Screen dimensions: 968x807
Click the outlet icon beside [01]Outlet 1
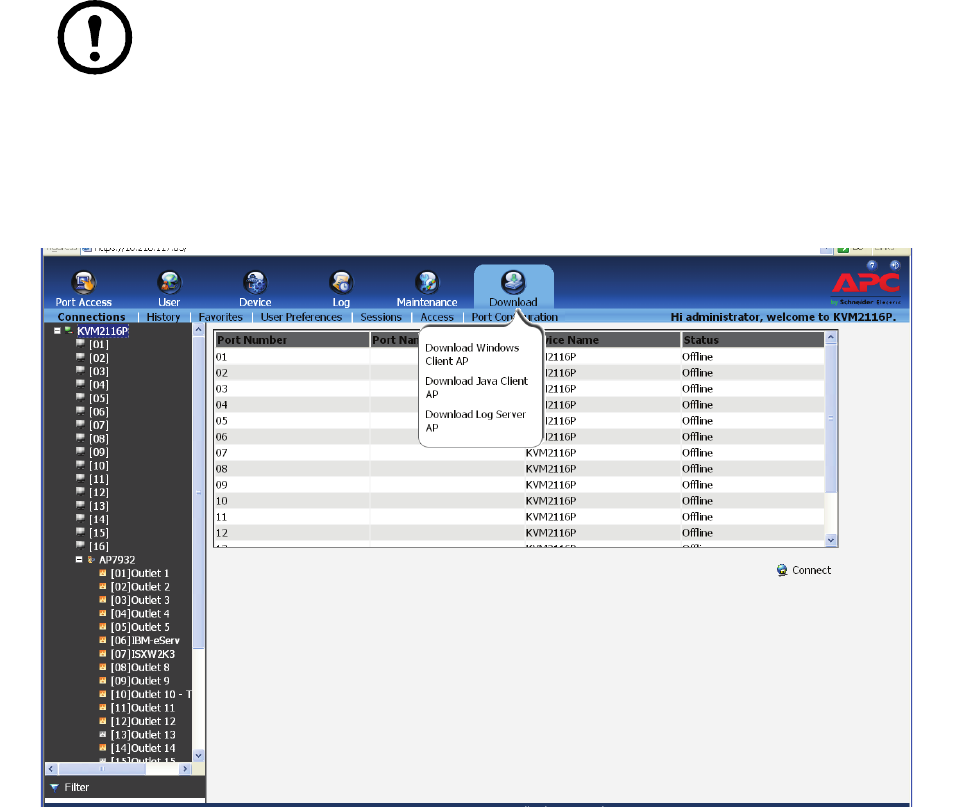(x=103, y=573)
